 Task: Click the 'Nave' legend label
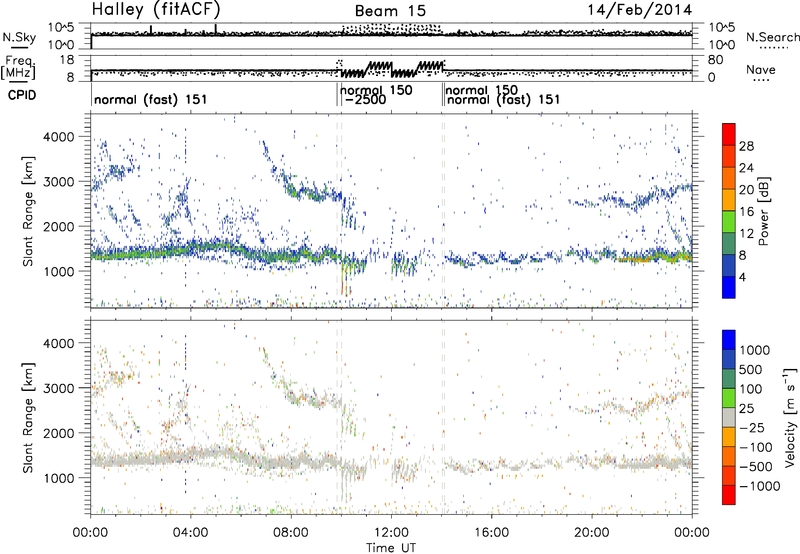761,69
